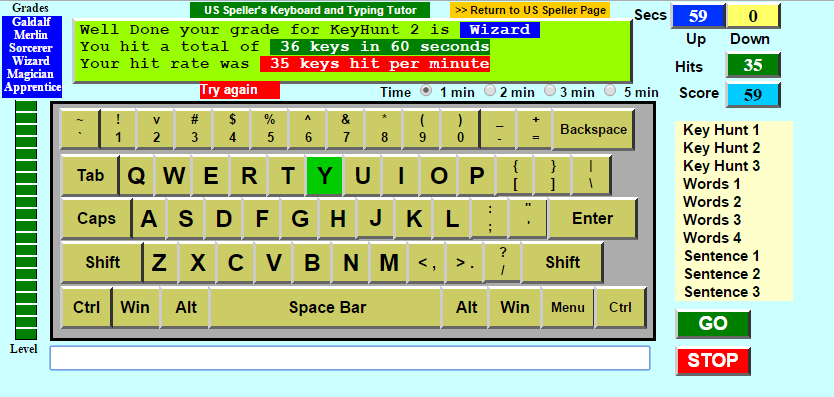Image resolution: width=834 pixels, height=397 pixels.
Task: Choose the Key Hunt 3 exercise
Action: [721, 166]
